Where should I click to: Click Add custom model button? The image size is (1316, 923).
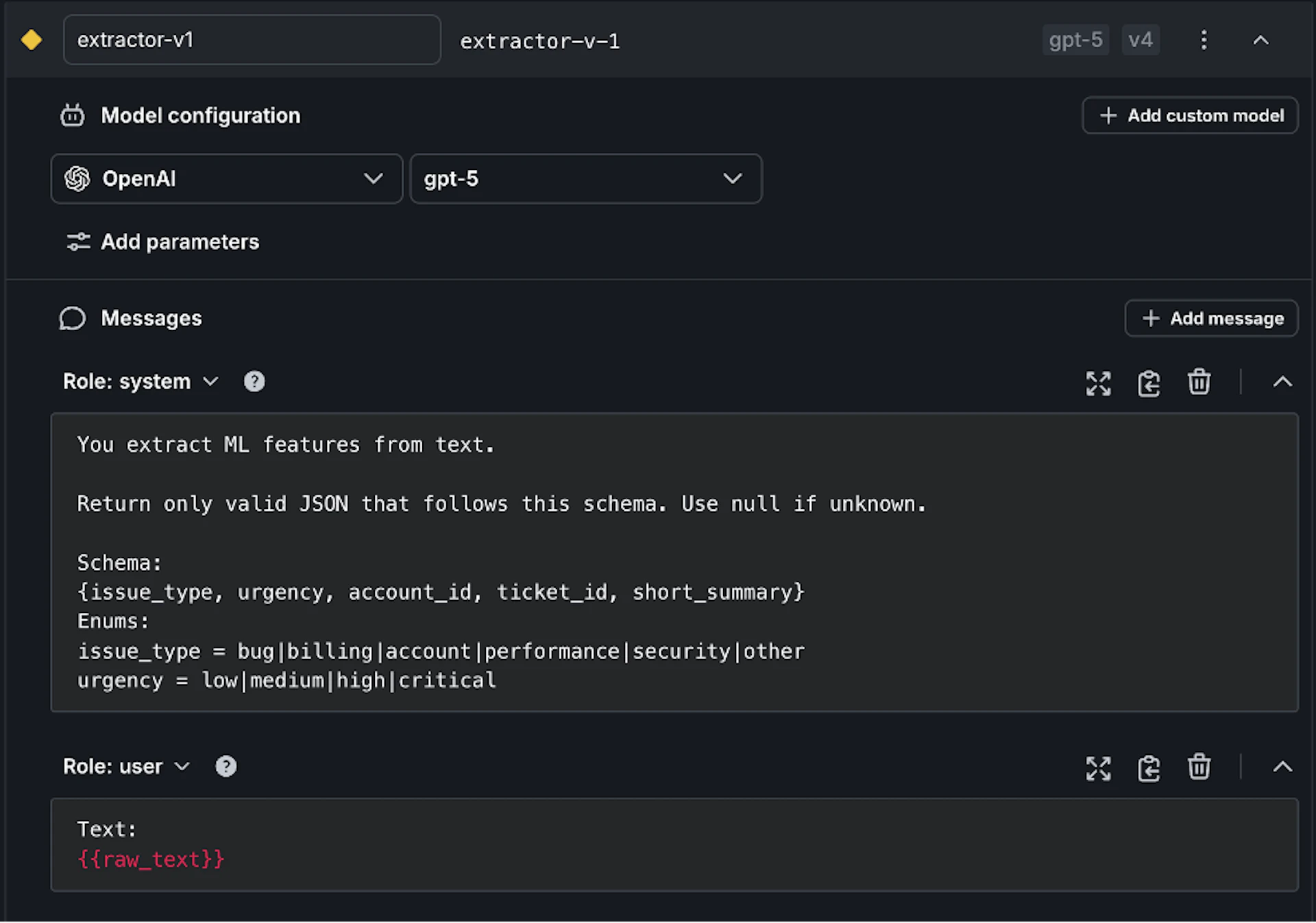pyautogui.click(x=1190, y=115)
